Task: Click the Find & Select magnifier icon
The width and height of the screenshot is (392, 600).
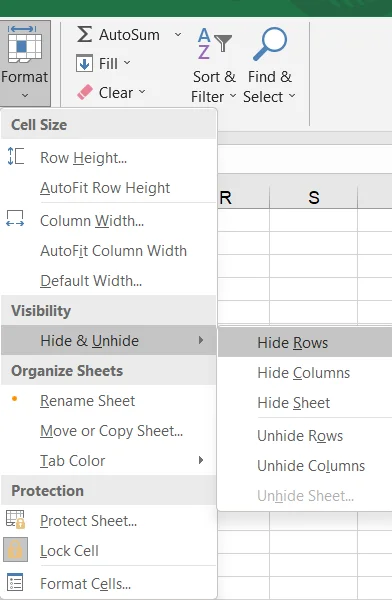Action: coord(270,43)
